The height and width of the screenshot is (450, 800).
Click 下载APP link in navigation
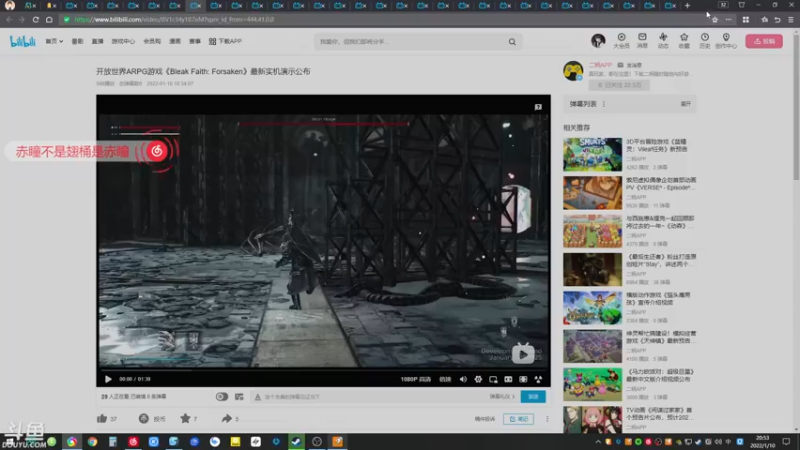pyautogui.click(x=225, y=41)
